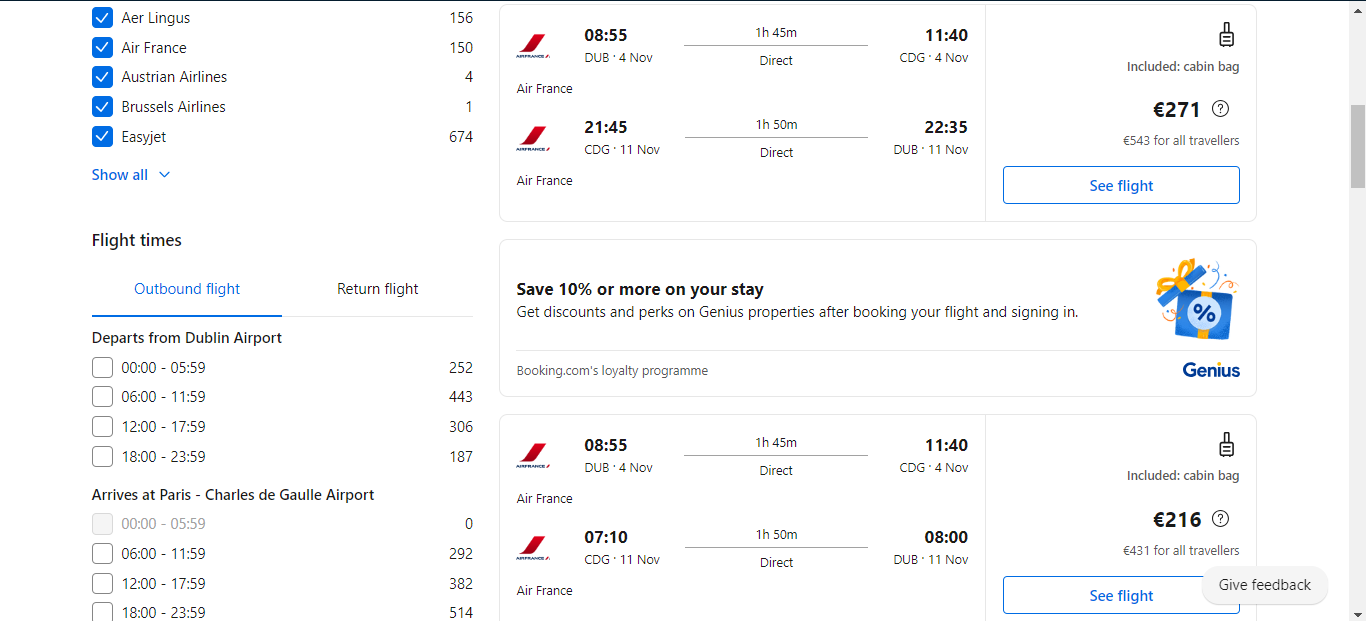1366x621 pixels.
Task: Click cabin bag icon on €271 flight
Action: [1227, 35]
